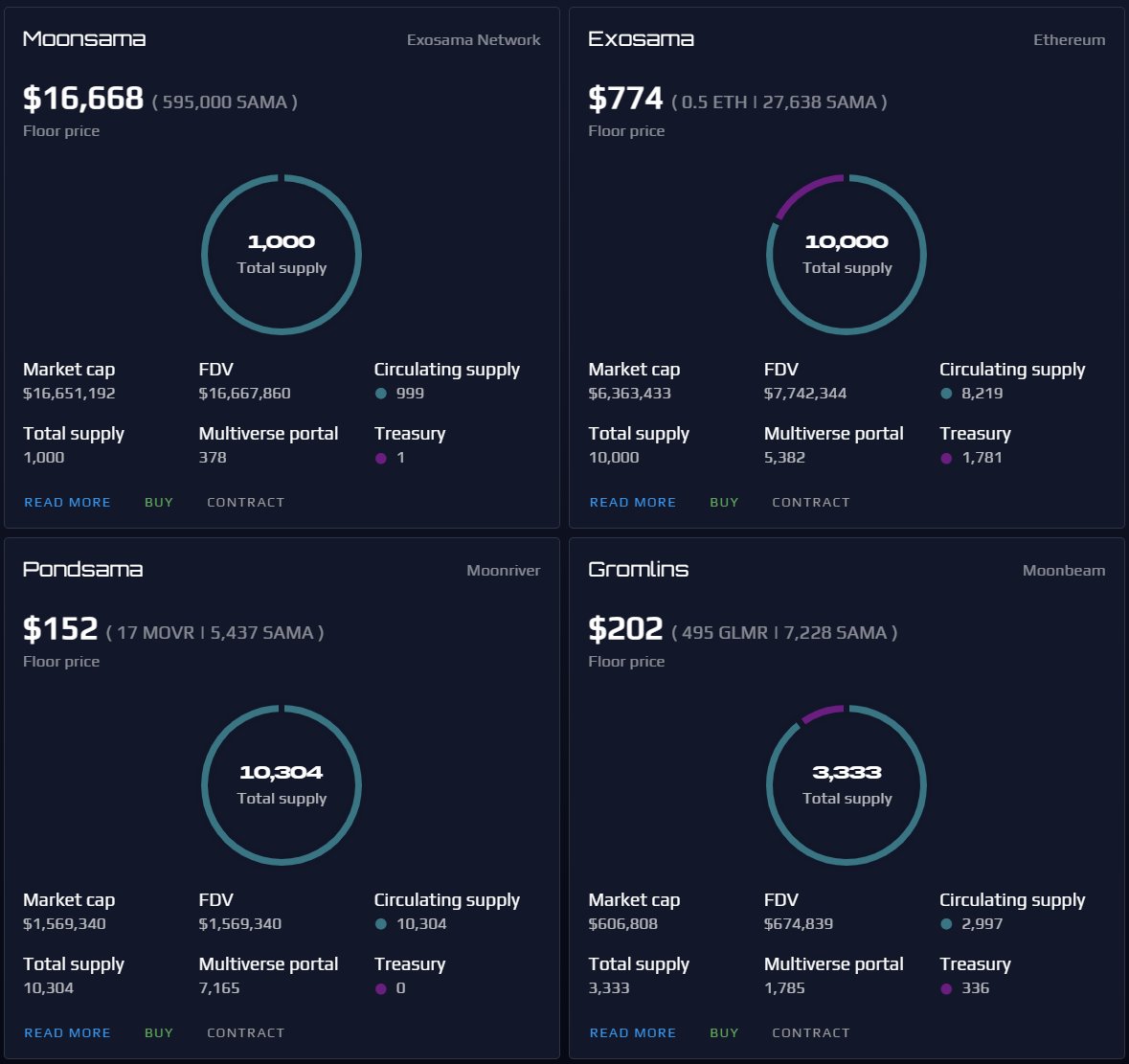
Task: Click BUY on the Gromlins card
Action: pyautogui.click(x=724, y=1033)
